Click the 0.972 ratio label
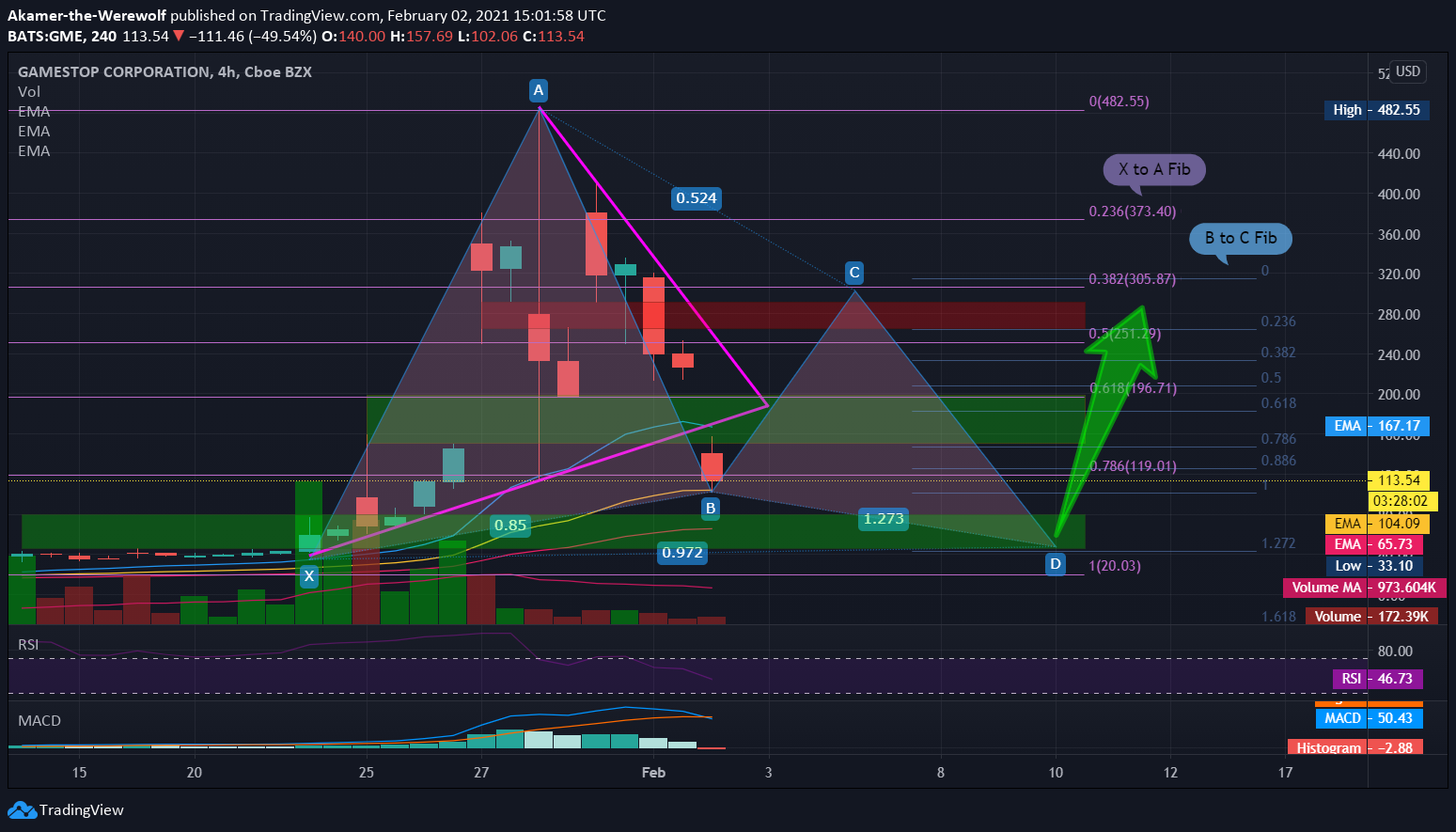This screenshot has height=832, width=1456. tap(682, 553)
